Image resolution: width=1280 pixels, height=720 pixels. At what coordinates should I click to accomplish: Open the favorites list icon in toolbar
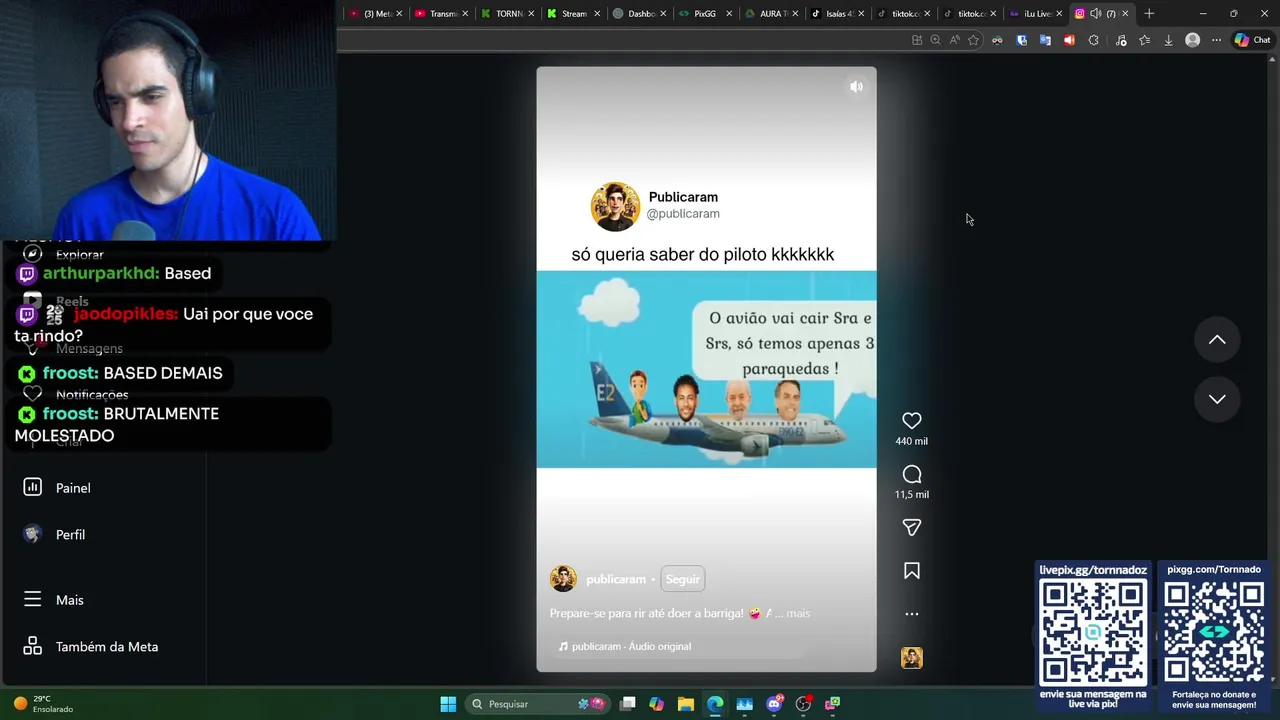(1144, 40)
